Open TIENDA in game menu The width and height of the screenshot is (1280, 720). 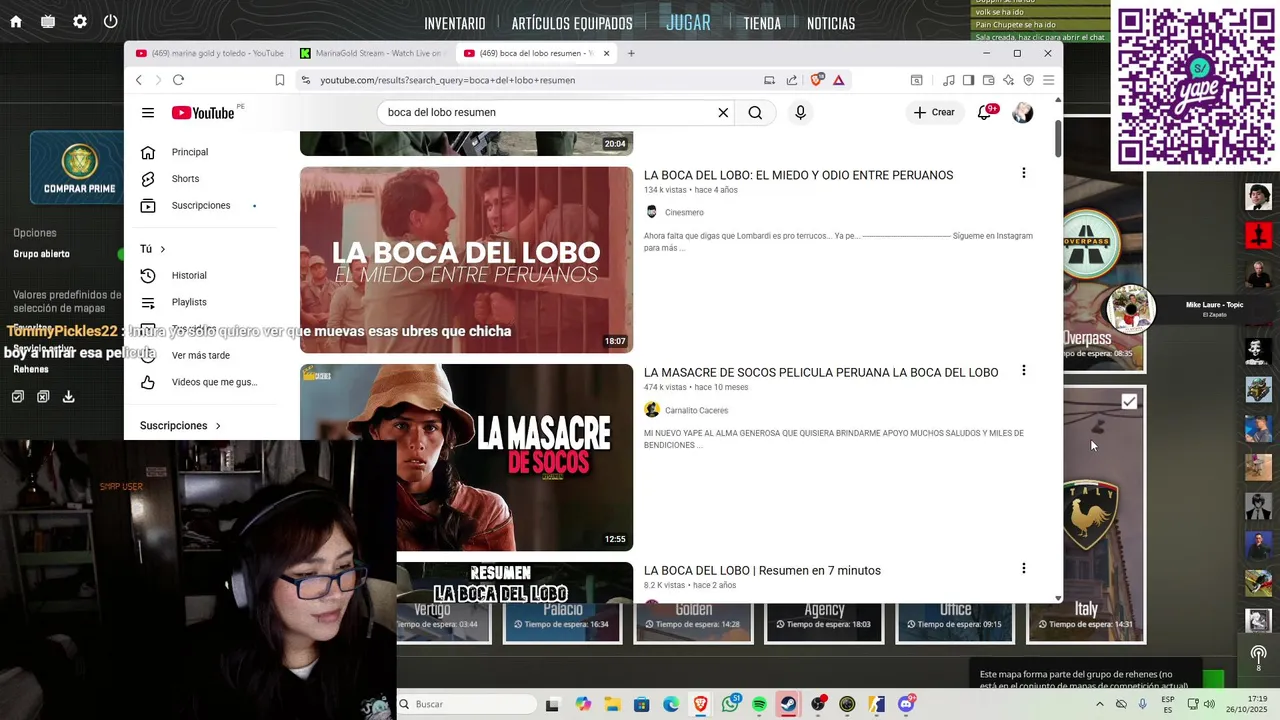pyautogui.click(x=762, y=23)
